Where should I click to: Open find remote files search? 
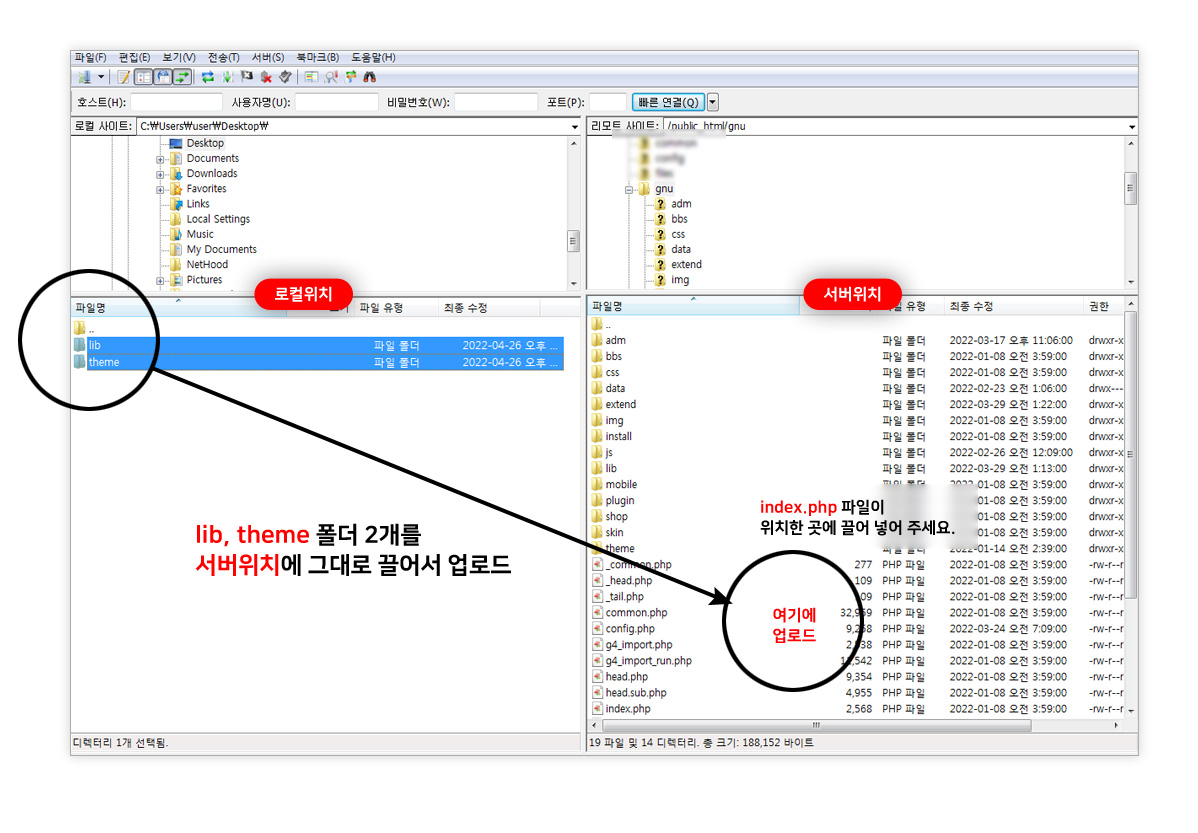tap(370, 77)
